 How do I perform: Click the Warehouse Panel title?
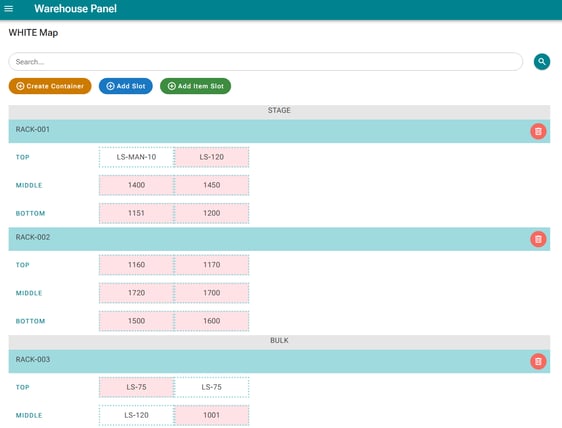coord(75,9)
